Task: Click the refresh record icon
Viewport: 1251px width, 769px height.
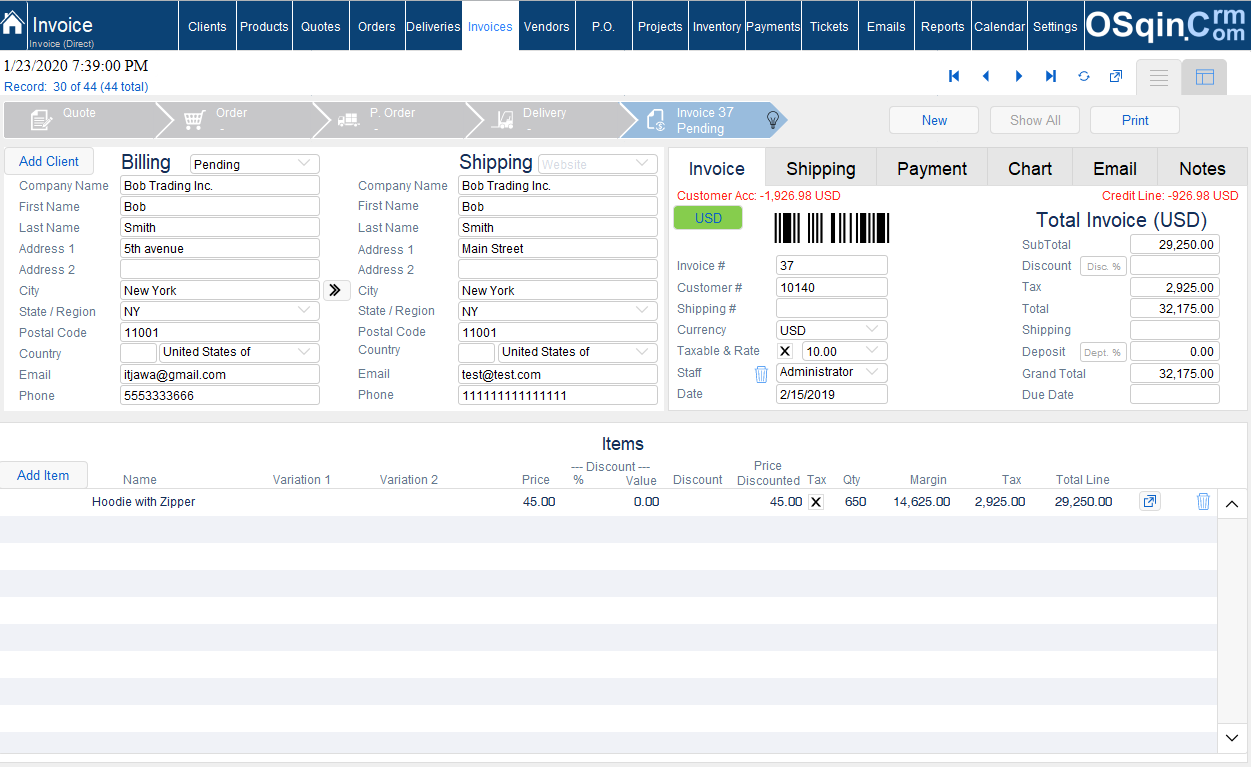Action: click(1084, 76)
